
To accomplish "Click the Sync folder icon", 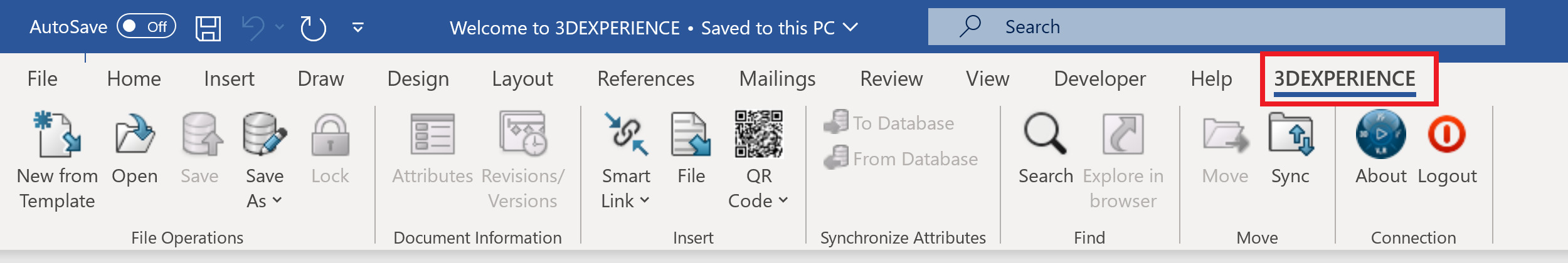I will click(x=1290, y=134).
